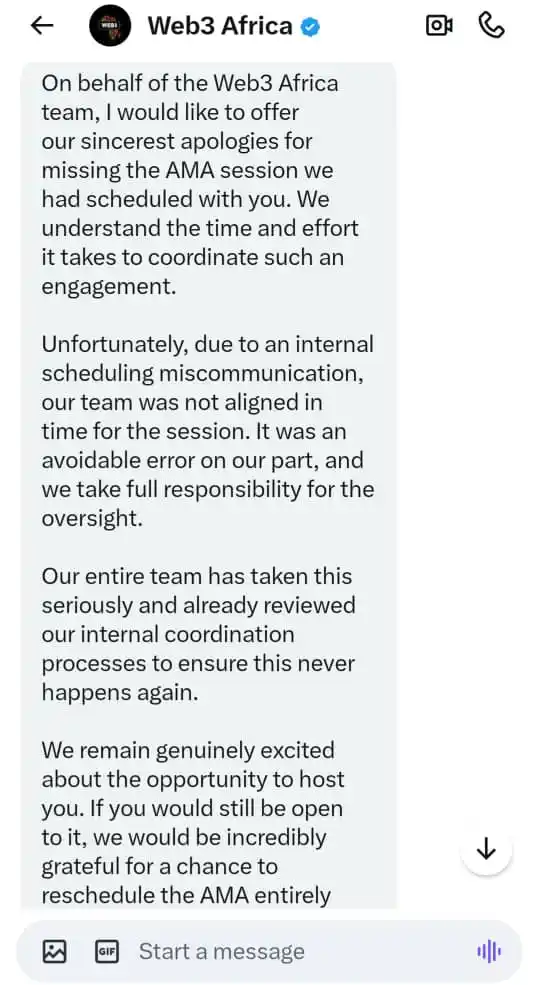Attach a photo with the image icon
Image resolution: width=539 pixels, height=985 pixels.
tap(54, 950)
